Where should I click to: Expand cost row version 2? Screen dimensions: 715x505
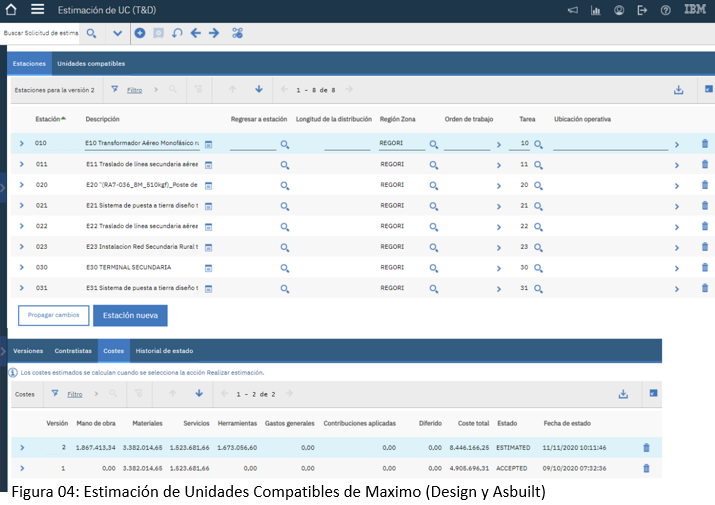(22, 448)
